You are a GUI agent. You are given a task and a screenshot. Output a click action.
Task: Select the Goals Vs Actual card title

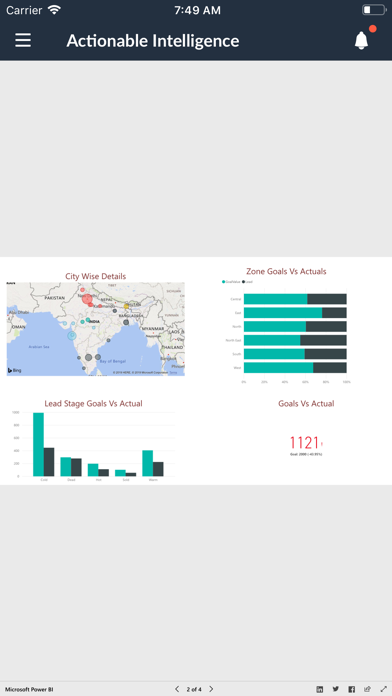click(x=306, y=403)
